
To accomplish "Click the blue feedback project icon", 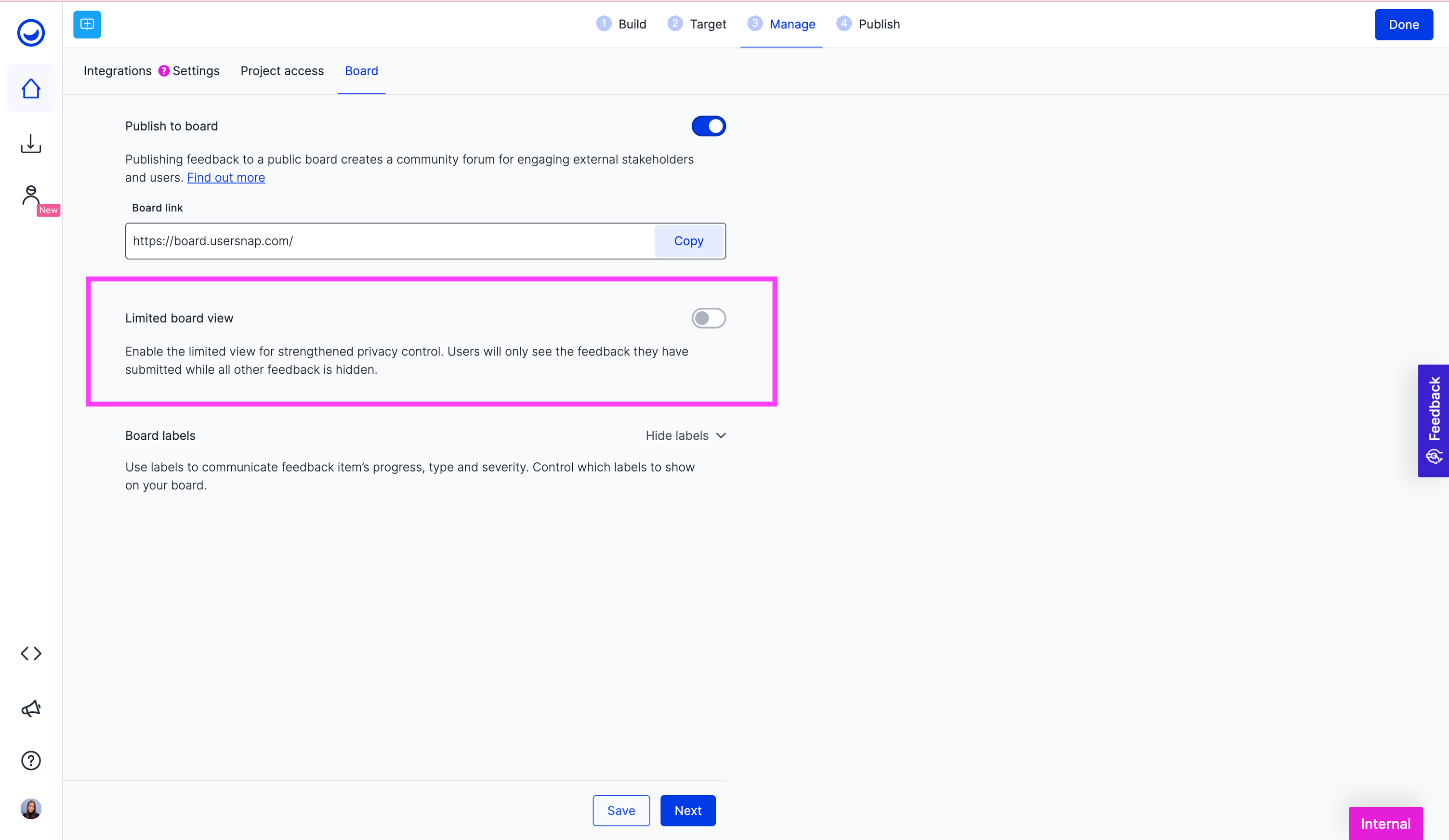I will (x=87, y=24).
